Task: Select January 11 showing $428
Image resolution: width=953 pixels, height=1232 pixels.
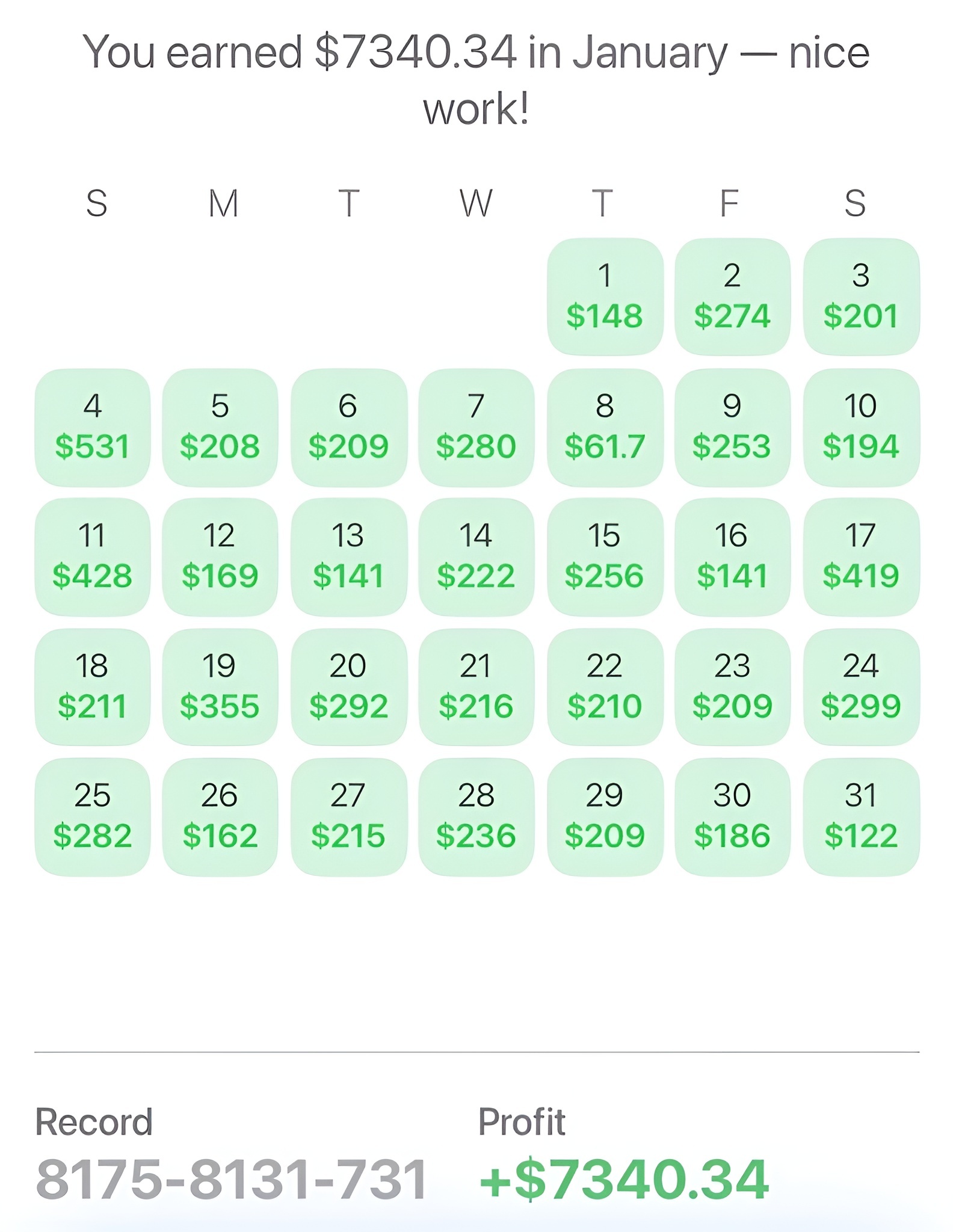Action: click(x=92, y=556)
